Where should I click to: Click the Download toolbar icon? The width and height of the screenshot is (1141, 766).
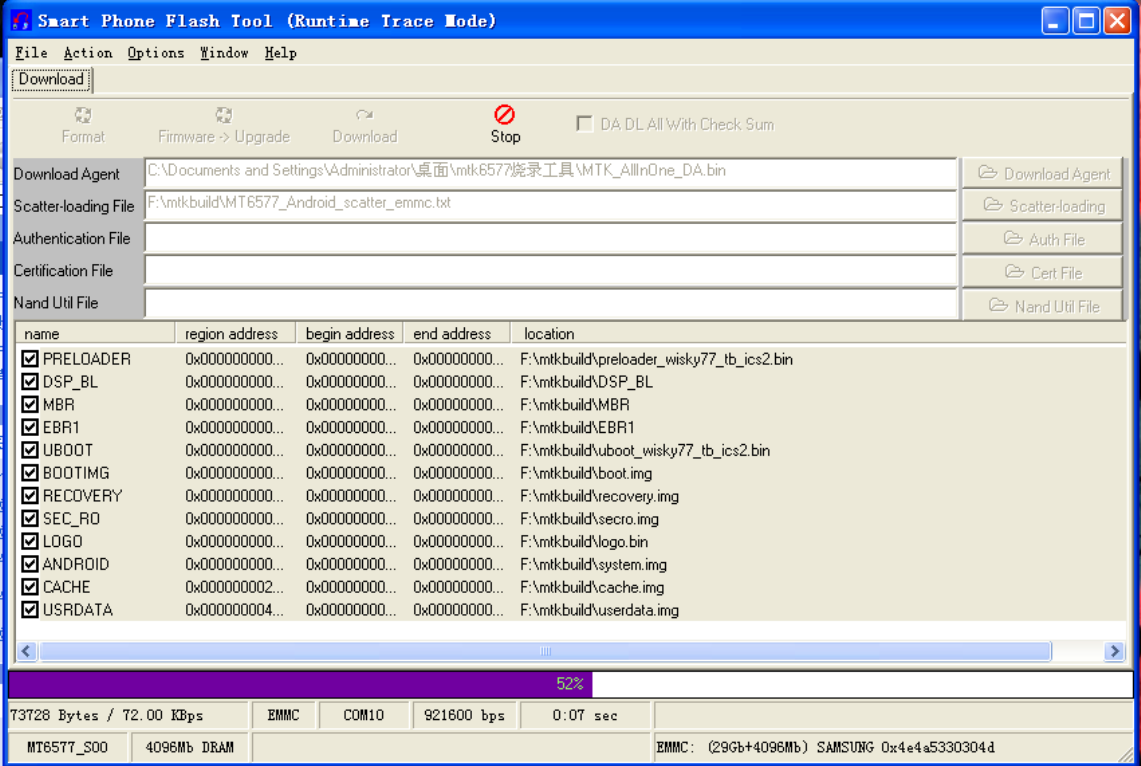coord(365,115)
